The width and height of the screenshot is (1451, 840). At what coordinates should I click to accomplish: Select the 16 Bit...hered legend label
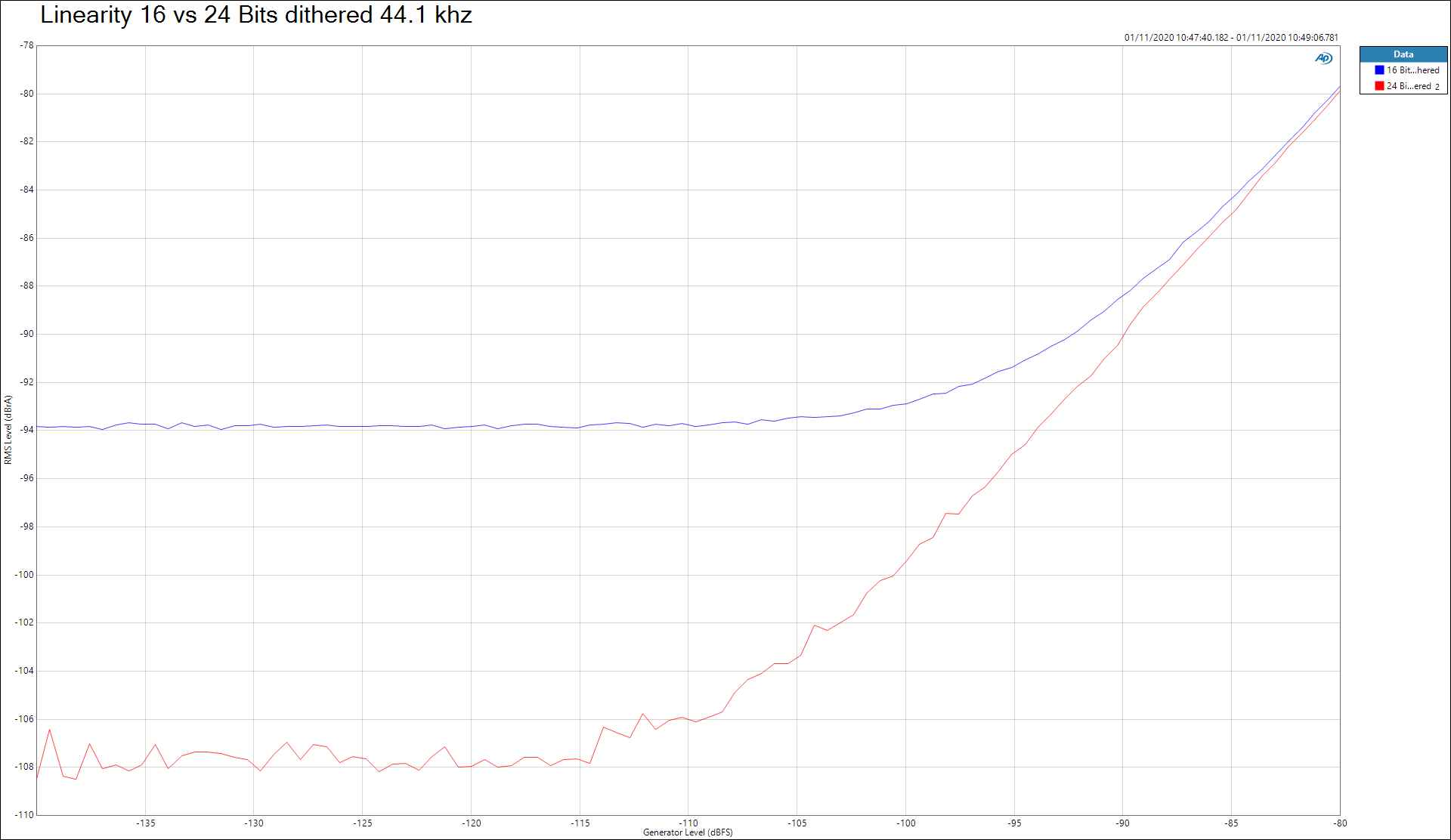pos(1412,70)
